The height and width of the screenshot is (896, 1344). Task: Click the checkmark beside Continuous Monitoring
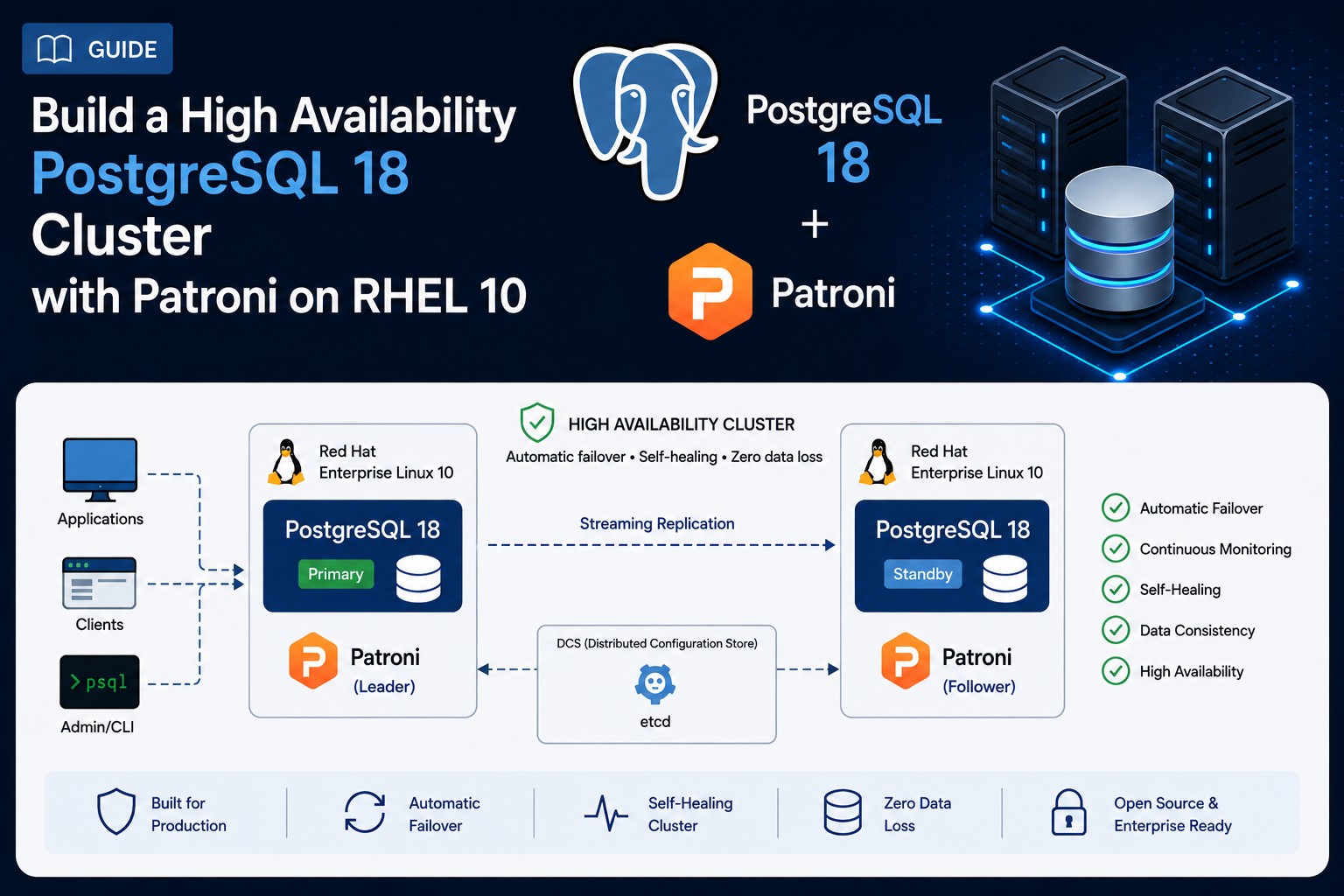point(1116,549)
